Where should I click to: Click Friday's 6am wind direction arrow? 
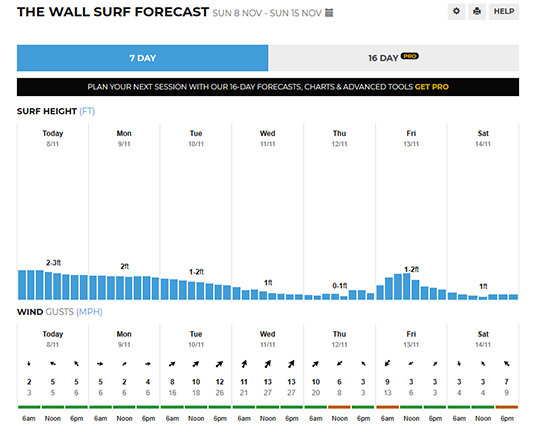click(387, 364)
